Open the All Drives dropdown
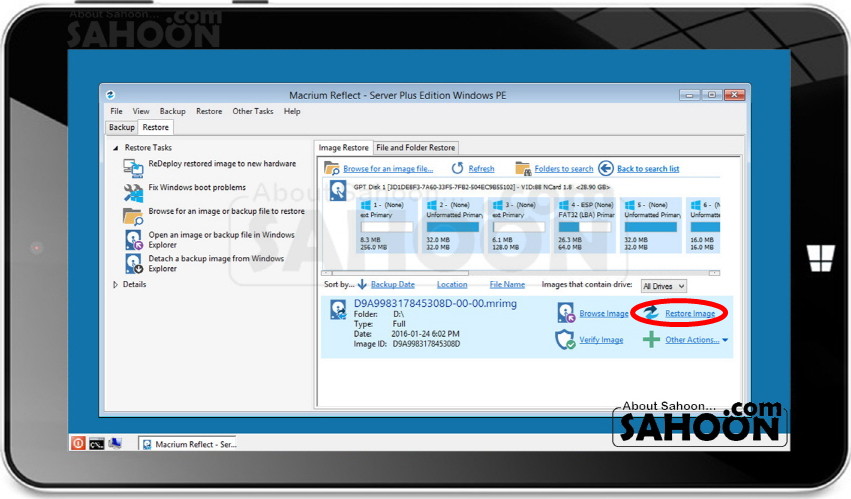This screenshot has width=851, height=499. coord(663,286)
